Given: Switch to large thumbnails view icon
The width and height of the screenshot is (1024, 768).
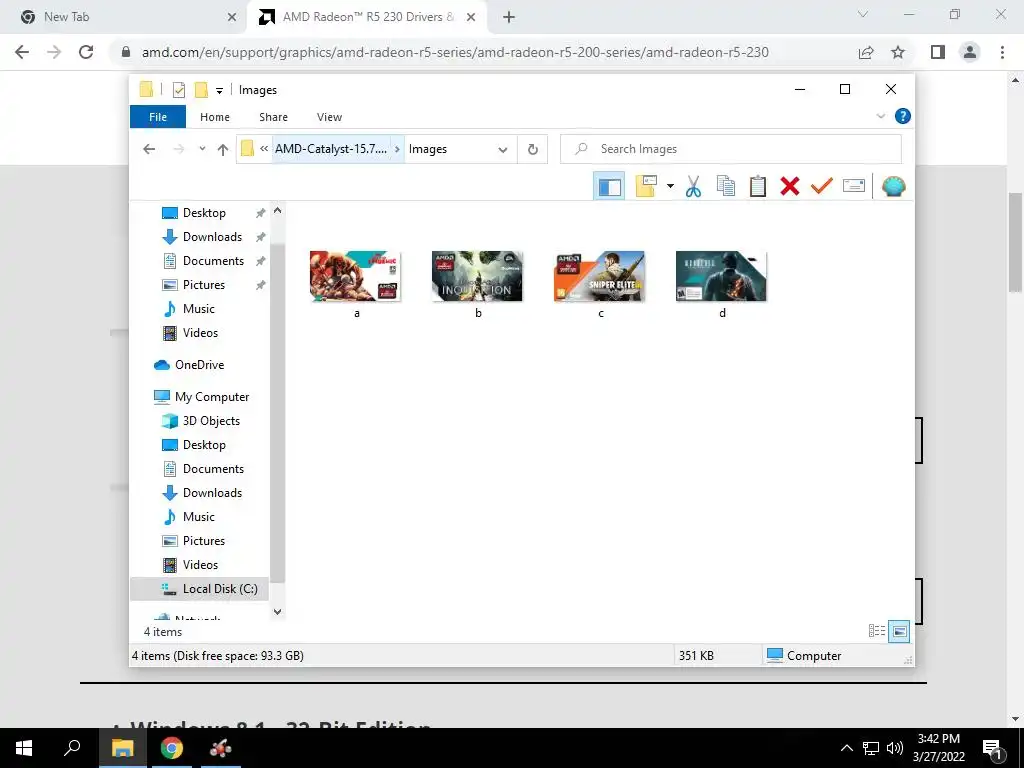Looking at the screenshot, I should (x=899, y=631).
